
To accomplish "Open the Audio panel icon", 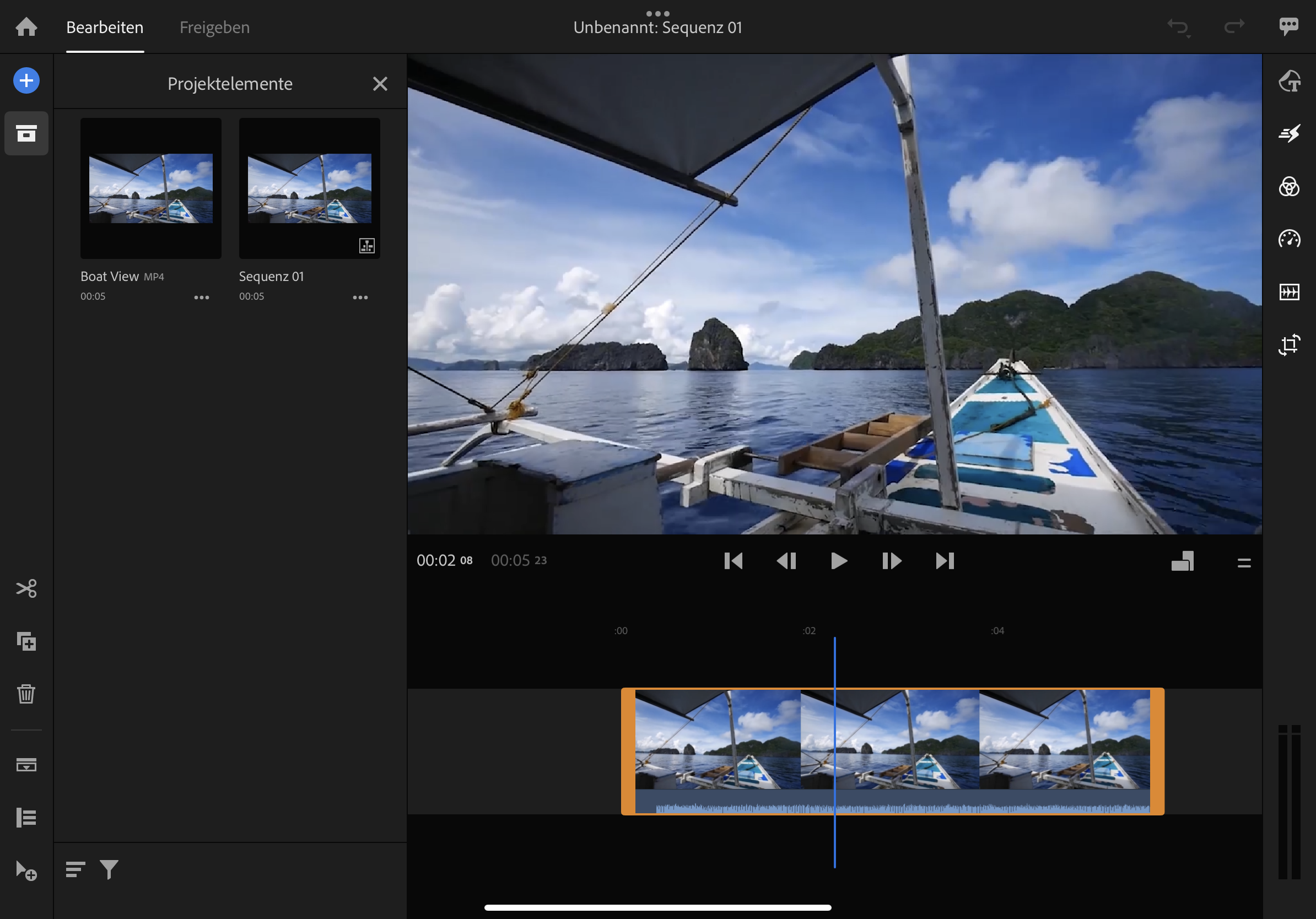I will [1289, 292].
